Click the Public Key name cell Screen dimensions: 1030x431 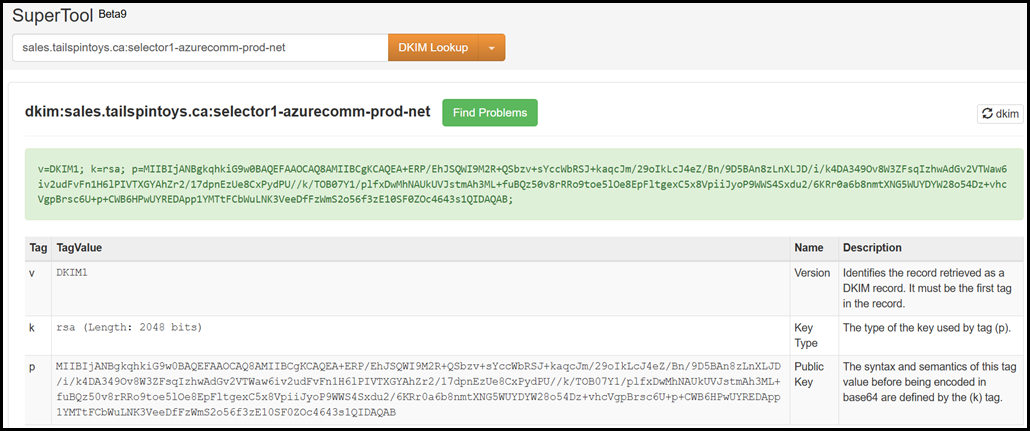click(x=810, y=373)
